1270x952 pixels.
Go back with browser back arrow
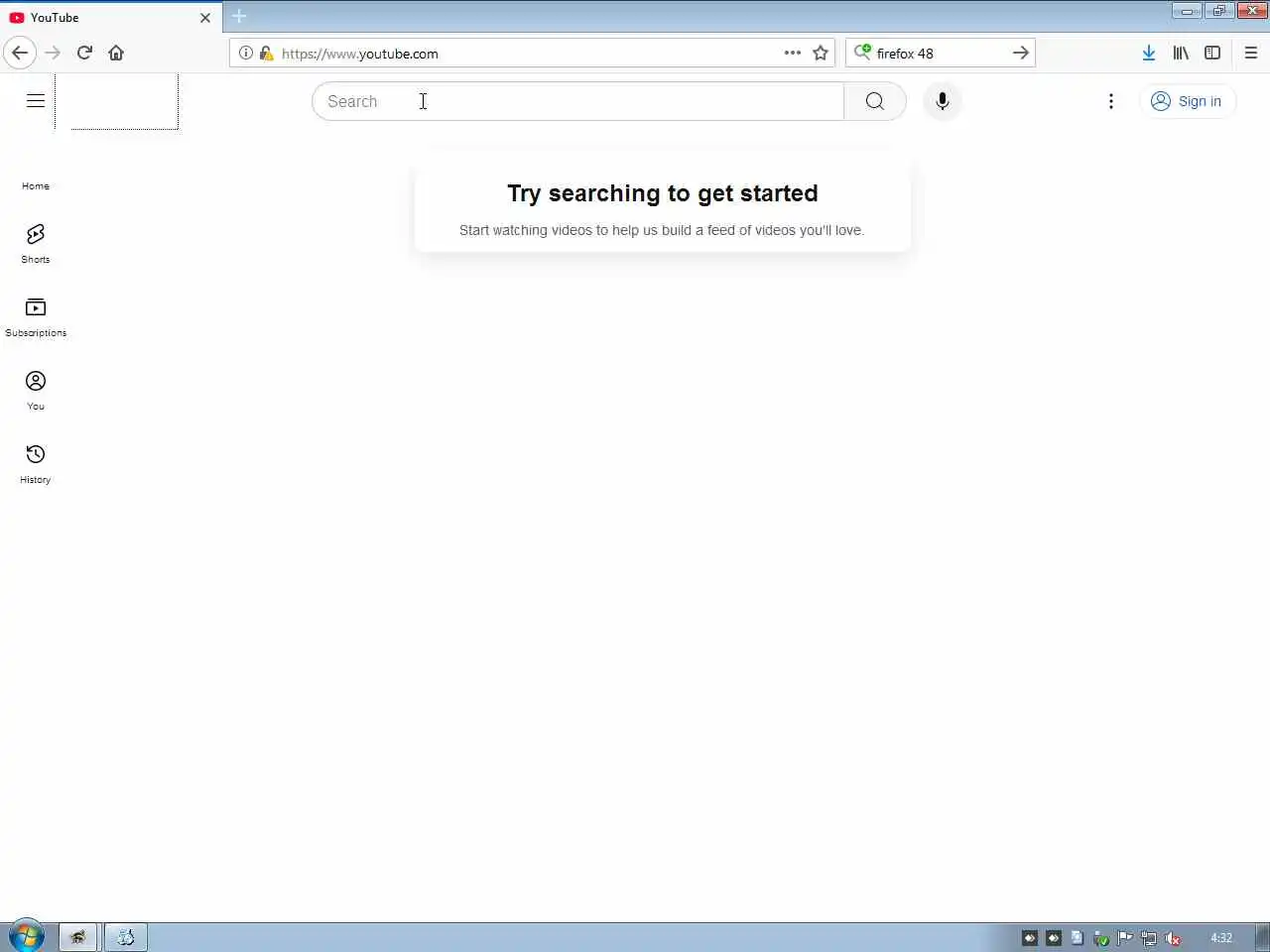[x=20, y=53]
